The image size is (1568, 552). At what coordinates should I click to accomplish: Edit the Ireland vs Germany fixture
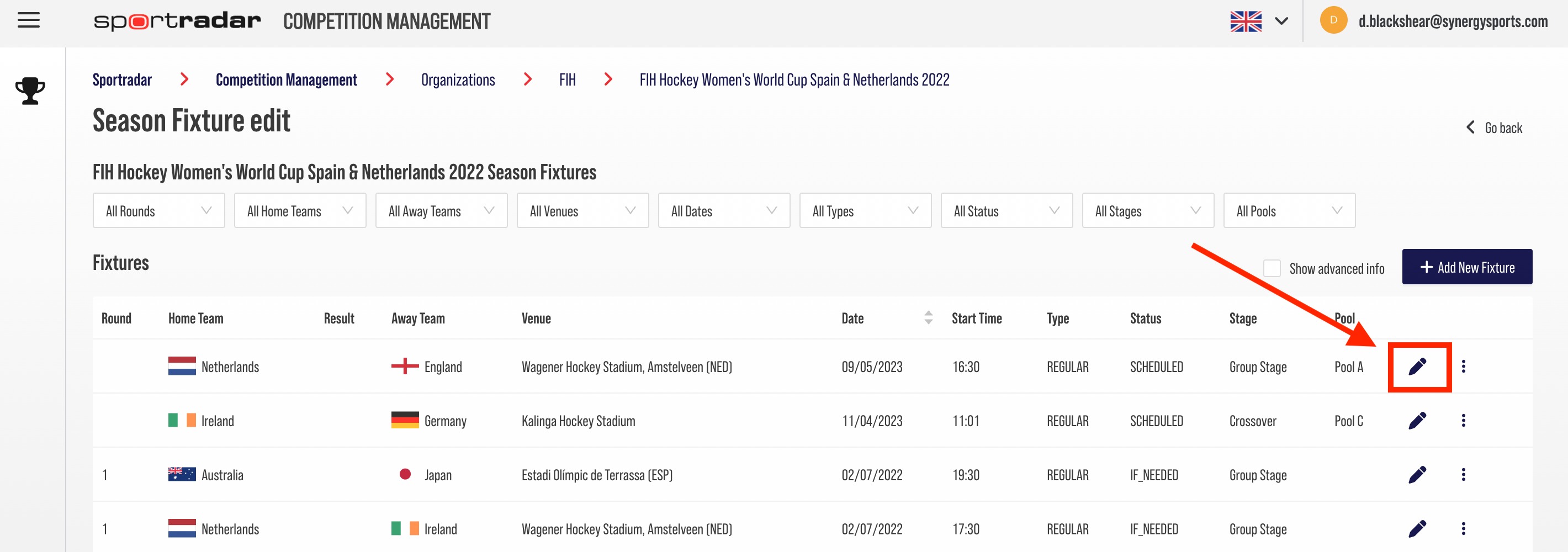pos(1417,421)
